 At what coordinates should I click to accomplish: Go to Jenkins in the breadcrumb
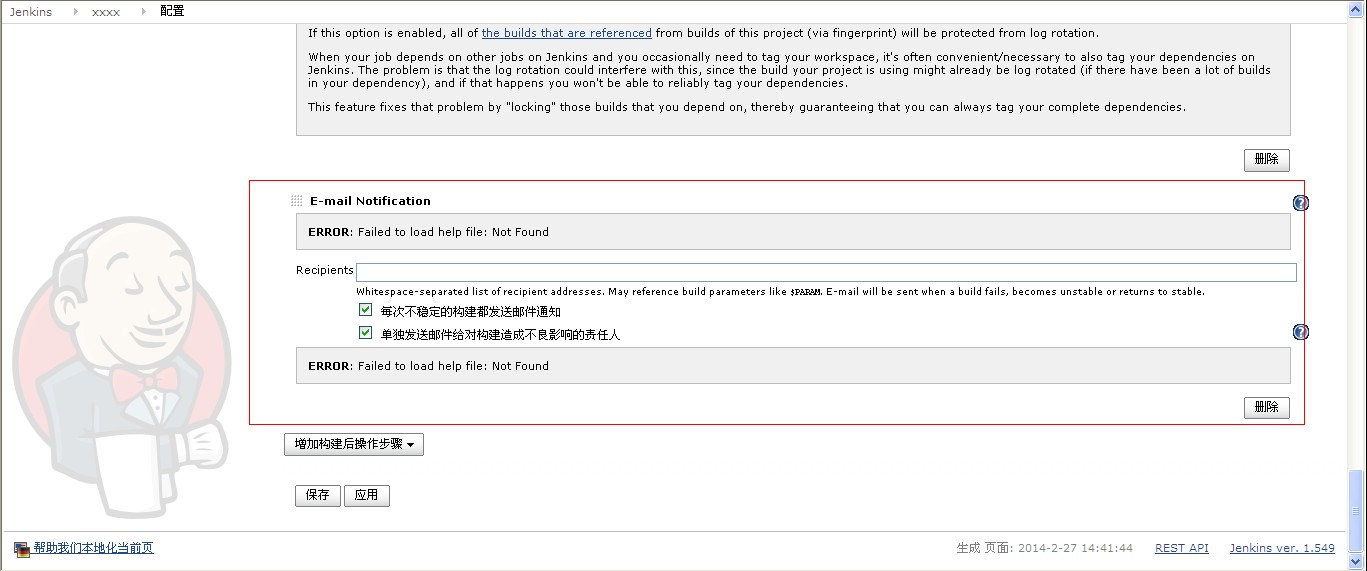31,12
